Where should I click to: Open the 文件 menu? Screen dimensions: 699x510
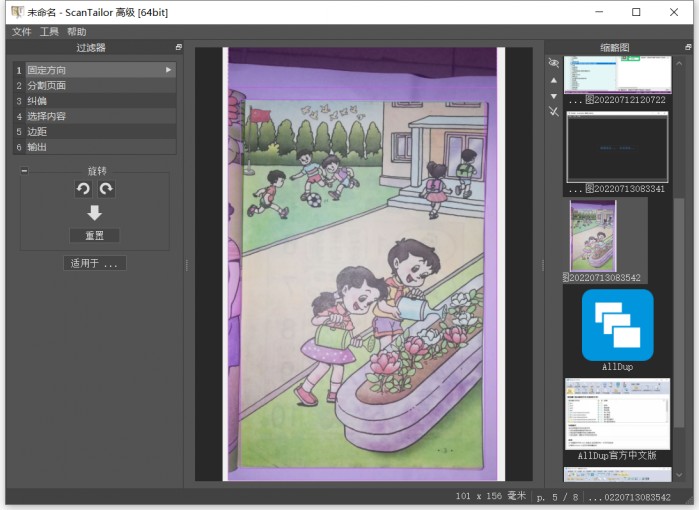click(22, 32)
